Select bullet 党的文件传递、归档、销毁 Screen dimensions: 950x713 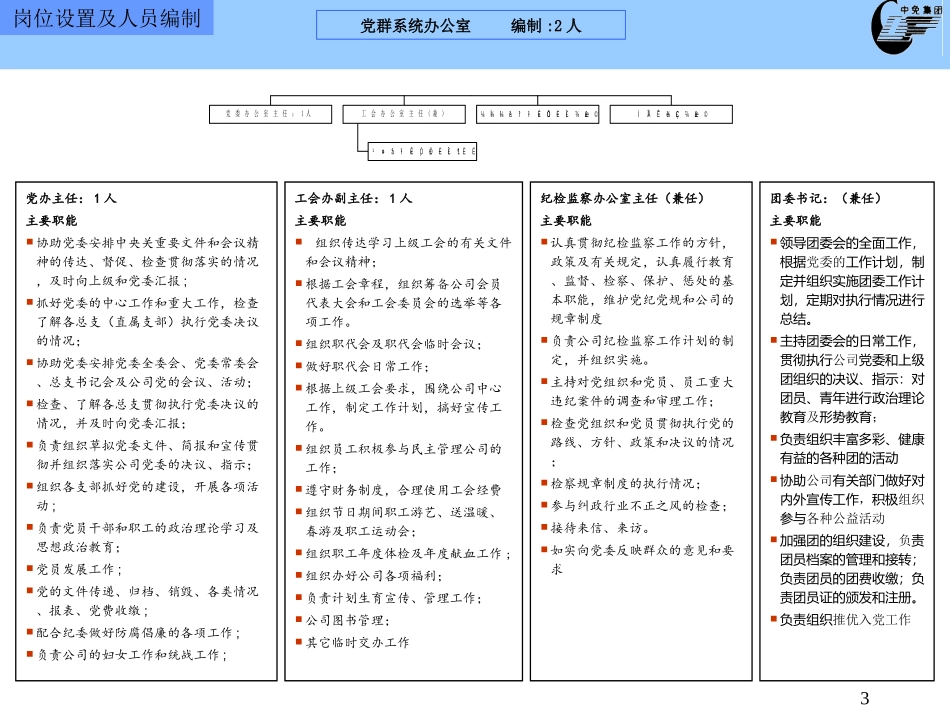click(x=143, y=601)
